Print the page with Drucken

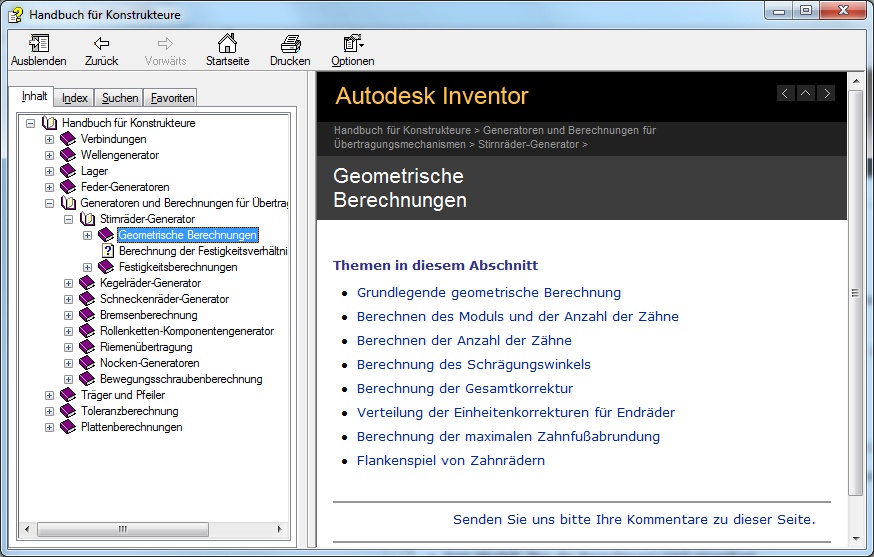pyautogui.click(x=290, y=43)
